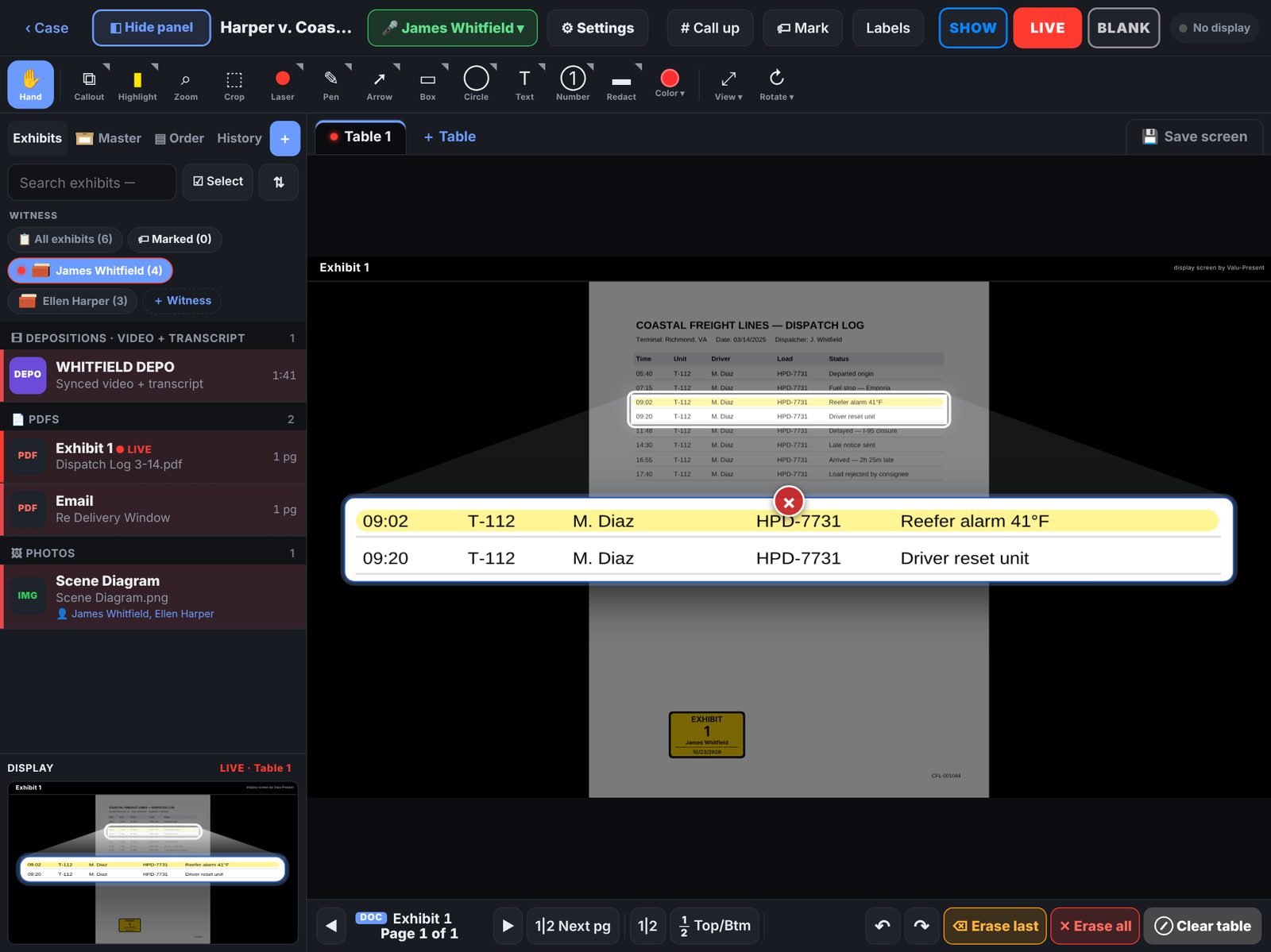Select the Arrow annotation tool
The width and height of the screenshot is (1271, 952).
click(380, 84)
